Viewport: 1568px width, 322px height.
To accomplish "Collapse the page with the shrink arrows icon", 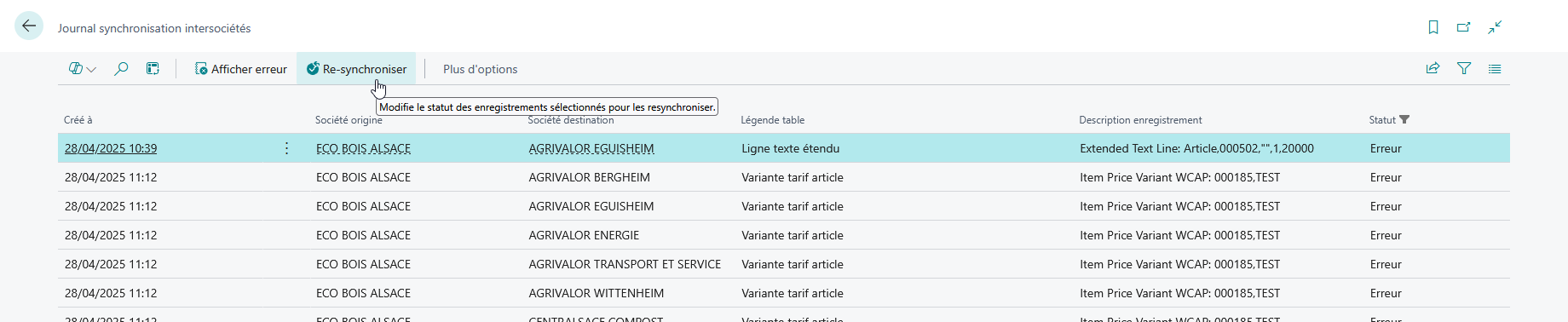I will [1495, 27].
